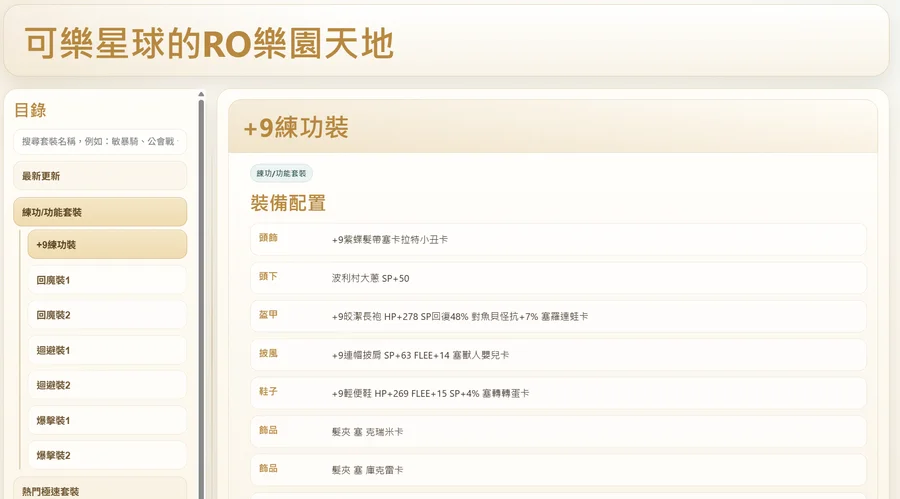
Task: Select +9練功裝 in the sidebar
Action: click(x=107, y=245)
